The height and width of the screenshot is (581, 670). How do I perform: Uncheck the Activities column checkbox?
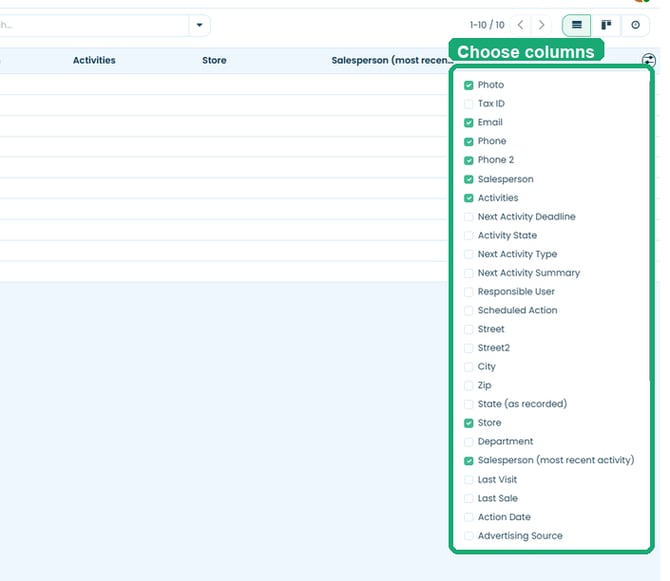point(469,198)
